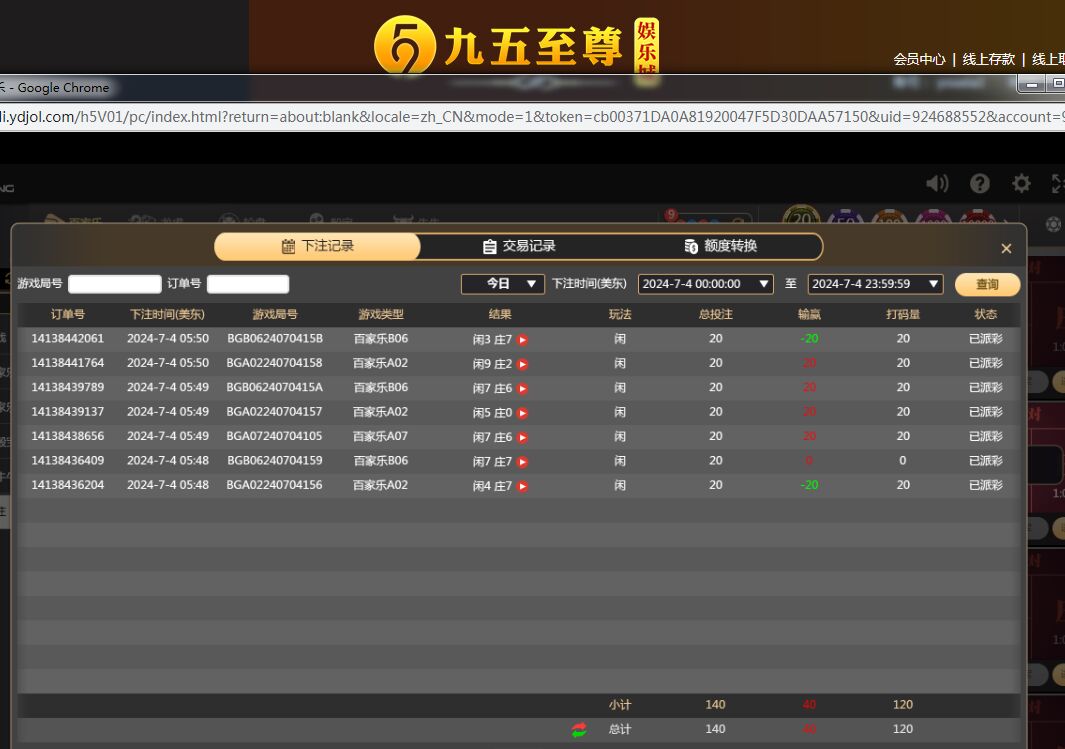Screen dimensions: 1065x749
Task: Mute sound with the speaker icon
Action: coord(937,183)
